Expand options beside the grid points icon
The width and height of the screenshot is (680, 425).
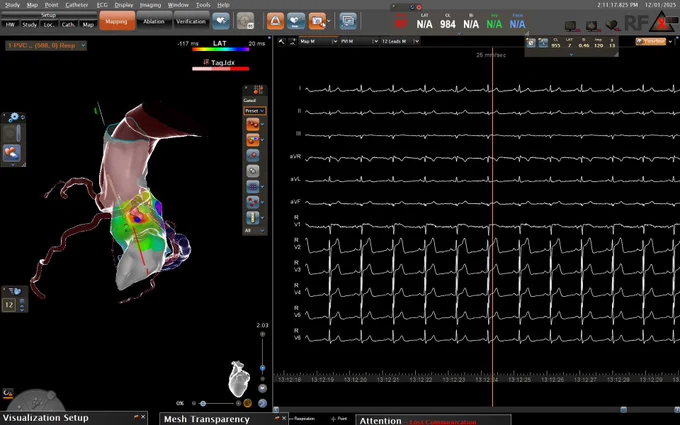262,187
